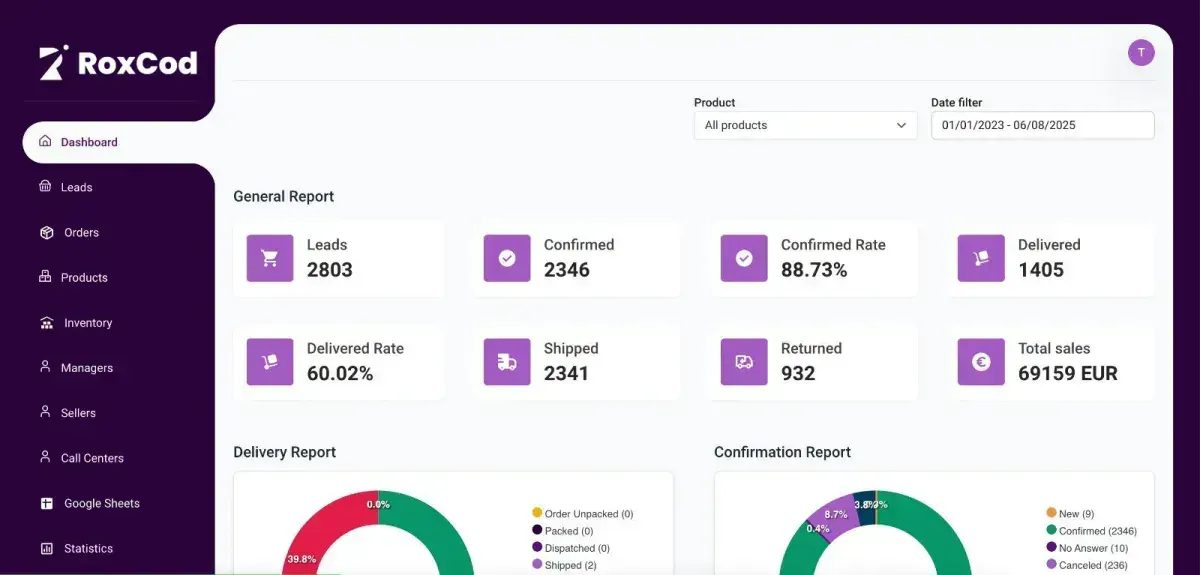This screenshot has width=1200, height=575.
Task: Toggle Confirmed legend in Confirmation Report
Action: tap(1092, 531)
